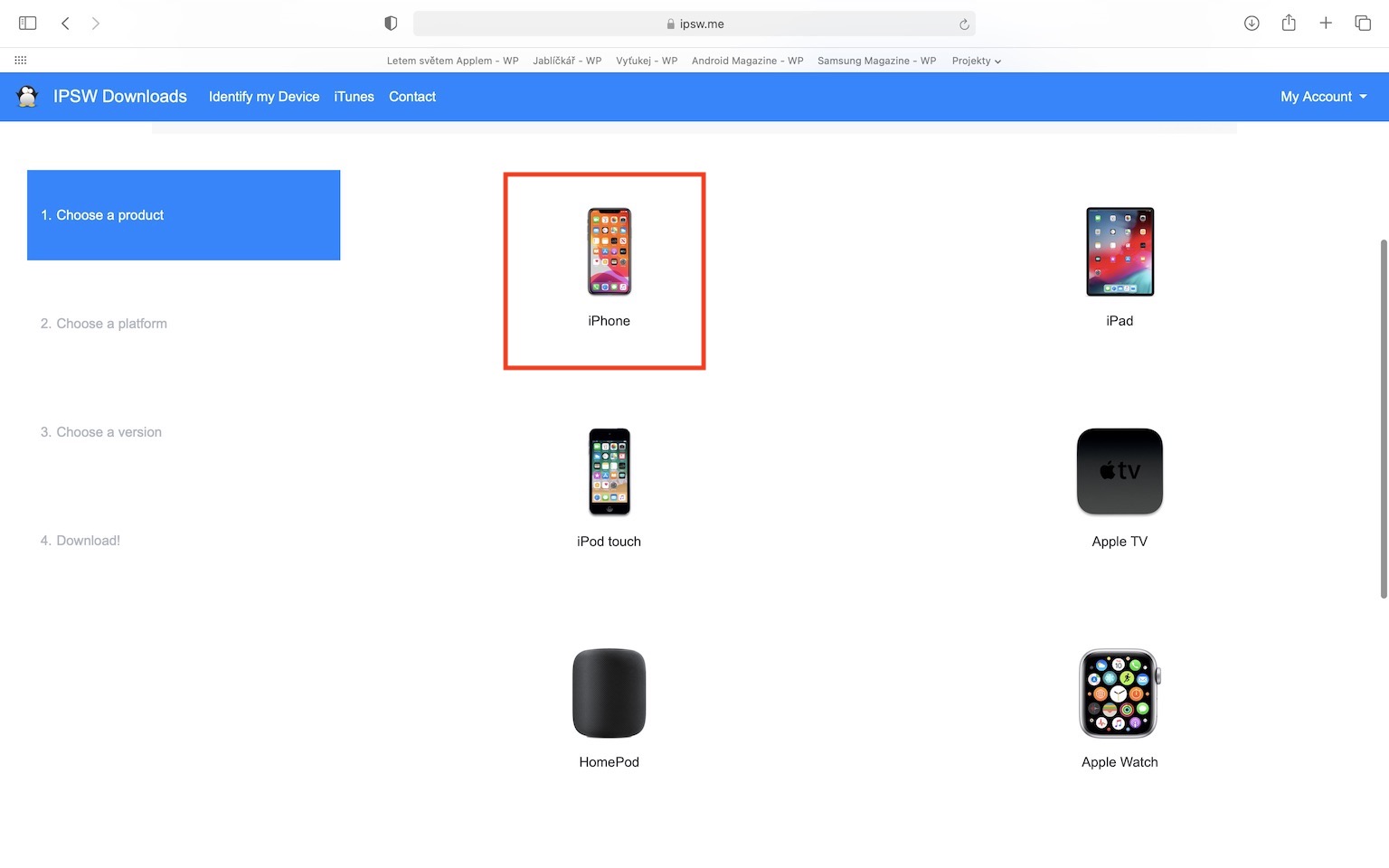
Task: Click the Apple Watch text label
Action: (1120, 762)
